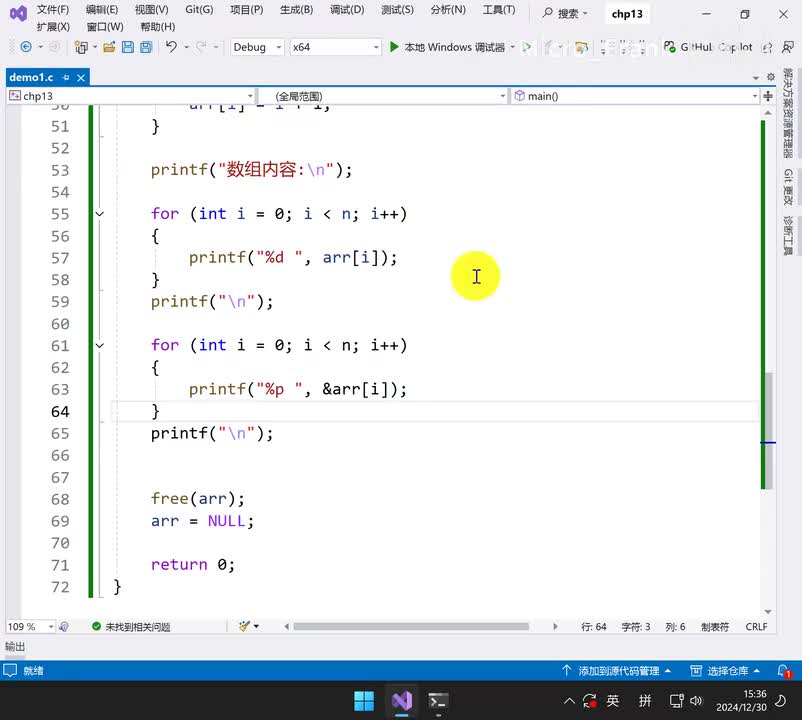
Task: Open the Git 更改 side tab
Action: [x=788, y=187]
